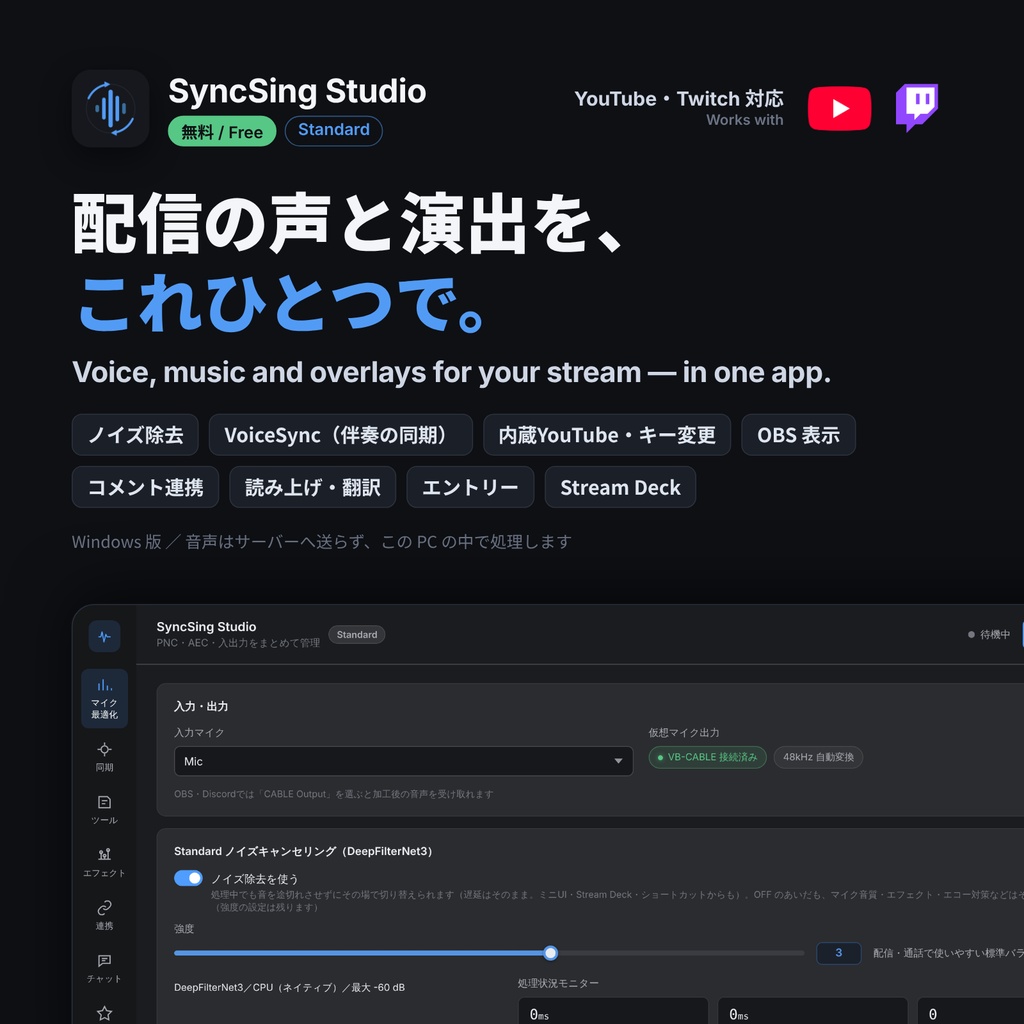The width and height of the screenshot is (1024, 1024).
Task: Click the 入力・出力 section heading
Action: coord(201,707)
